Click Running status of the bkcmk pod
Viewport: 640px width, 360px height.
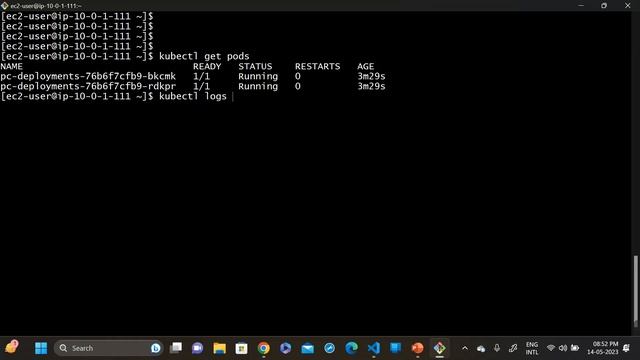[258, 76]
